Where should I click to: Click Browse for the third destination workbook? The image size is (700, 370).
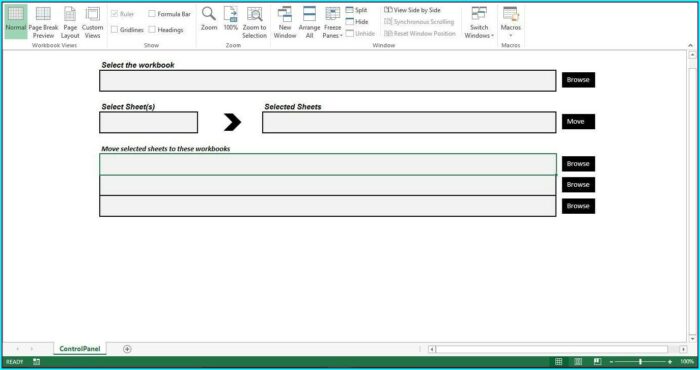point(578,206)
